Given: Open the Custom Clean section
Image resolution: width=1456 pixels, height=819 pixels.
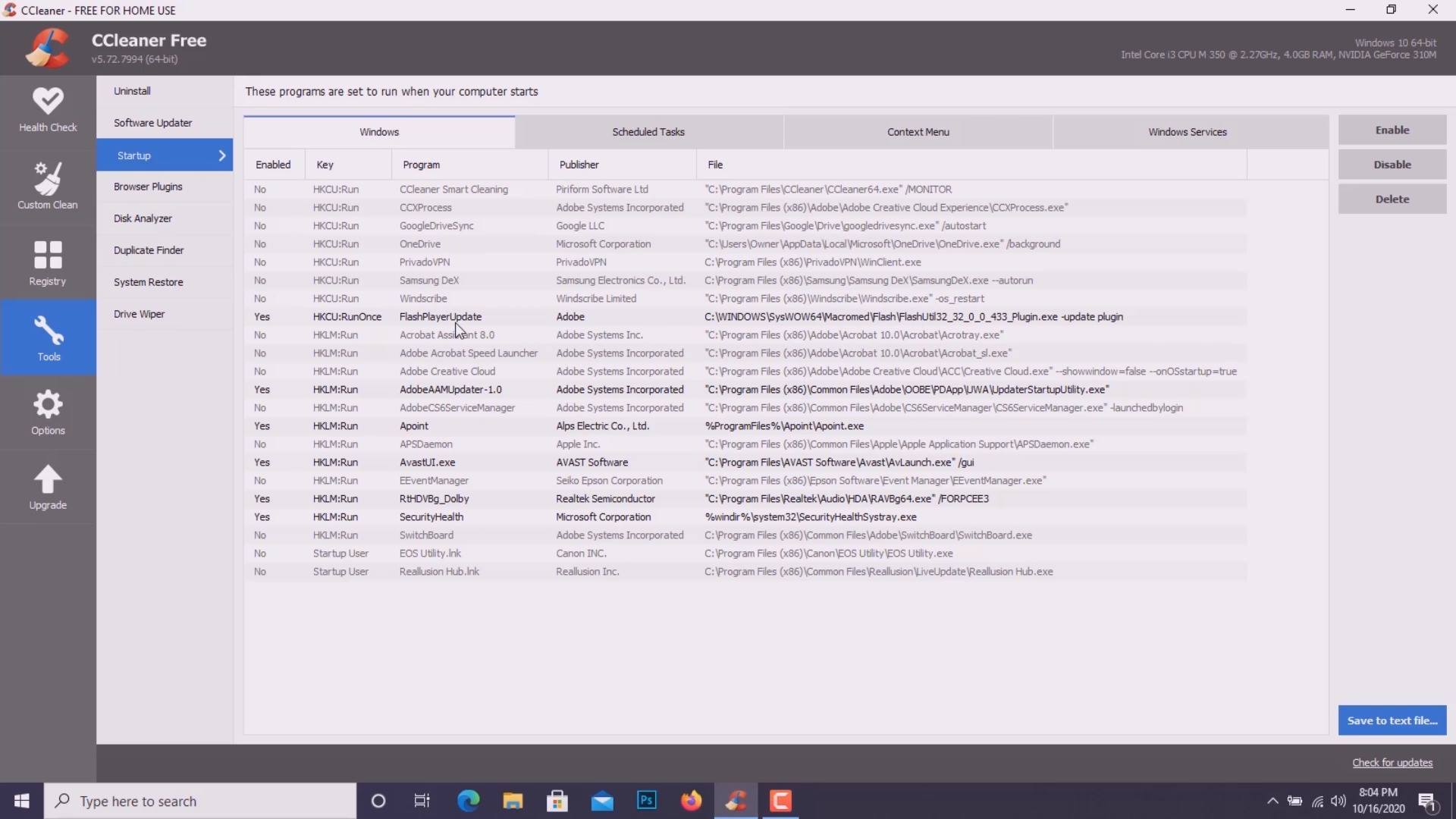Looking at the screenshot, I should pos(48,186).
